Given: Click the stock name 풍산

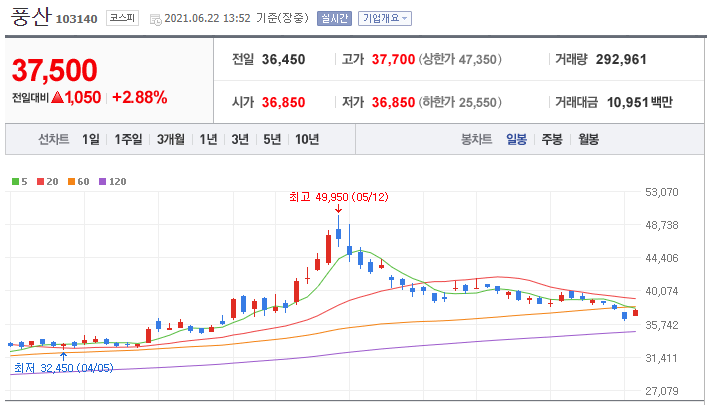Looking at the screenshot, I should (x=30, y=17).
